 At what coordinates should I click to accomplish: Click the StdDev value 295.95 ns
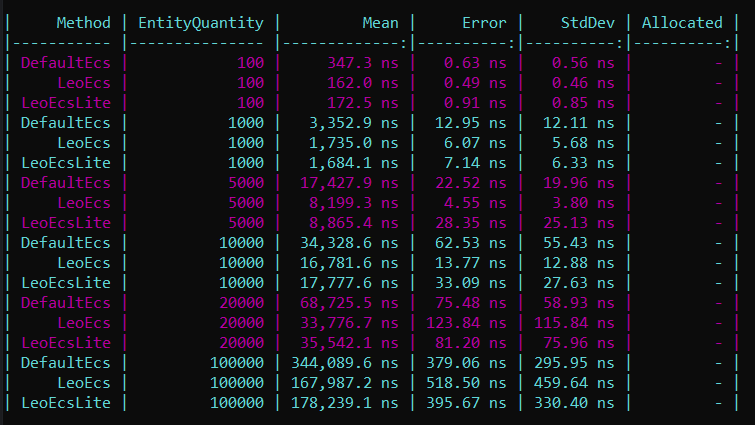[x=574, y=362]
